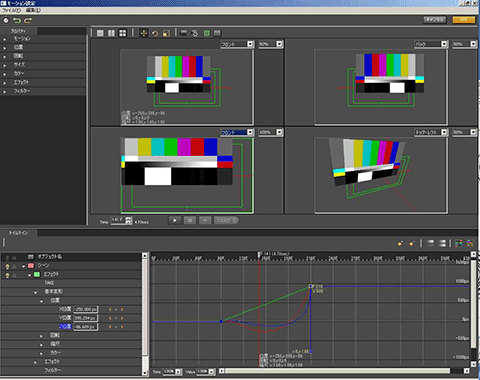The height and width of the screenshot is (380, 480).
Task: Open Time 100% dropdown below graph
Action: pyautogui.click(x=178, y=371)
